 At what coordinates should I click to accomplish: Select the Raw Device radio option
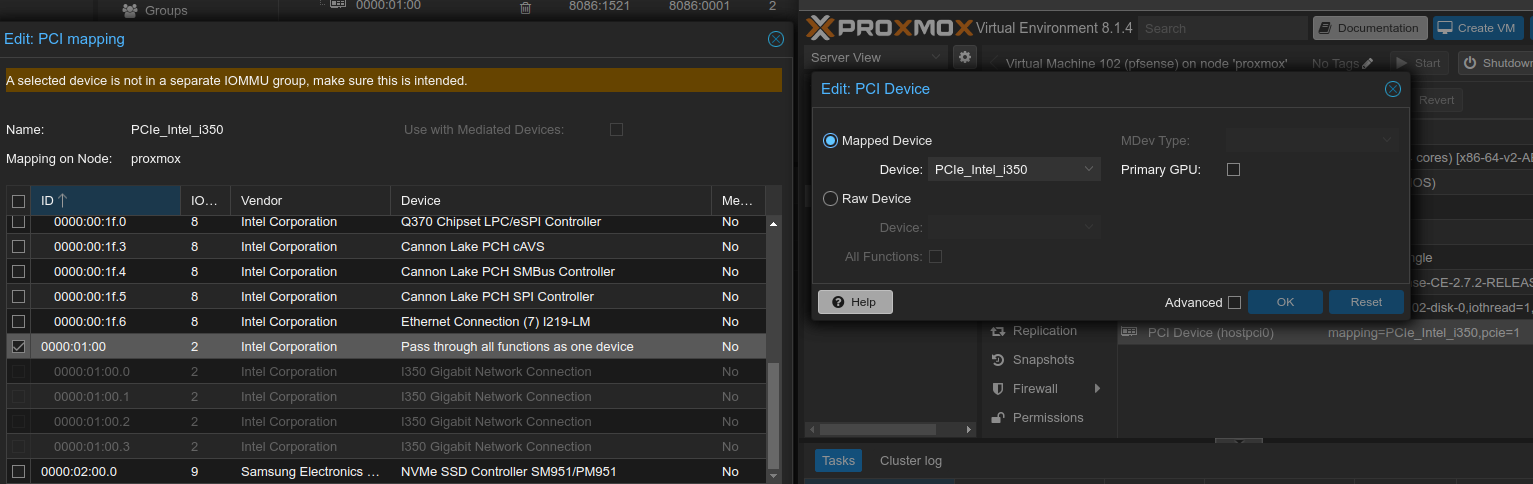(x=830, y=199)
